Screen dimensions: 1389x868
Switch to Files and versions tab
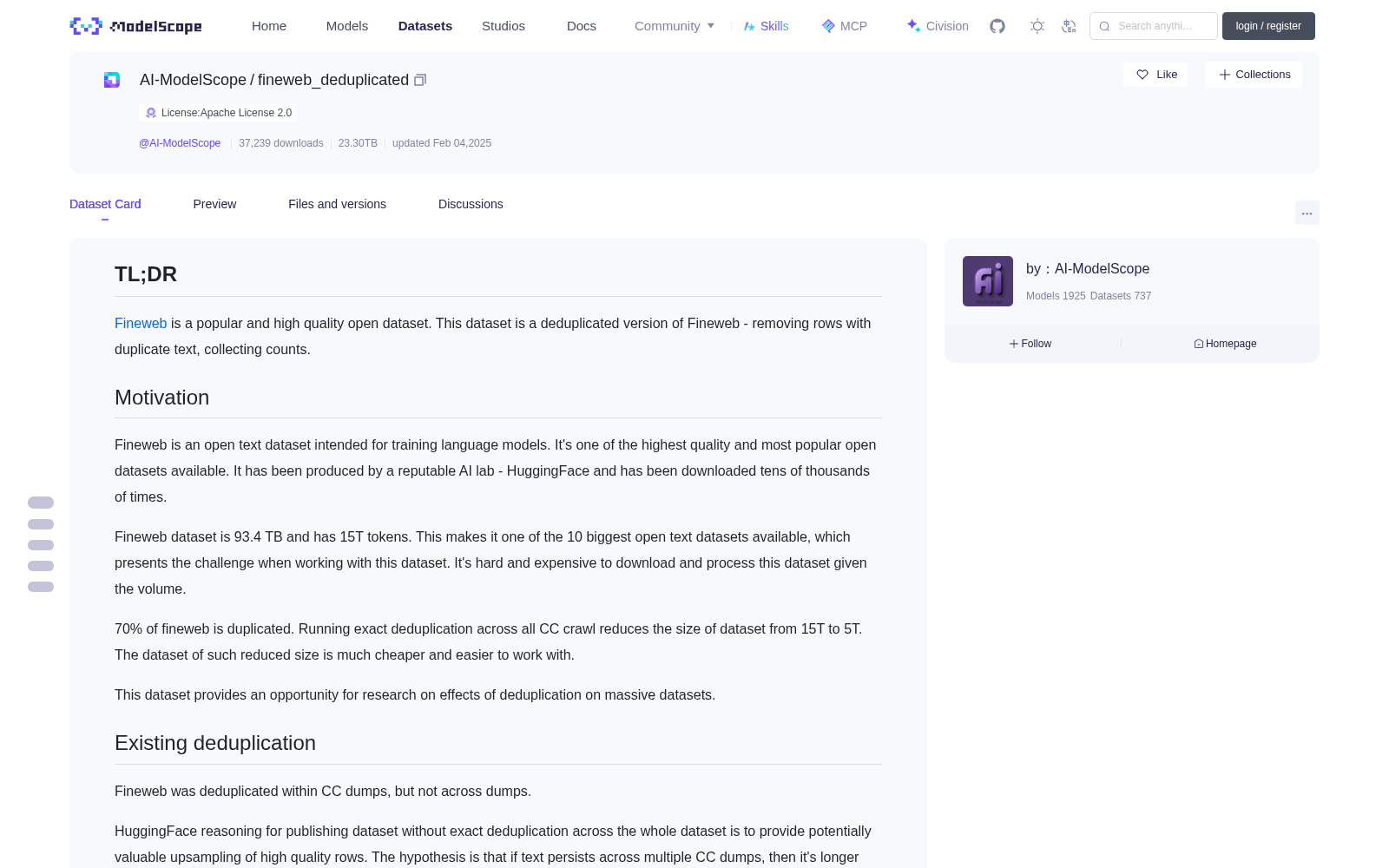[337, 204]
